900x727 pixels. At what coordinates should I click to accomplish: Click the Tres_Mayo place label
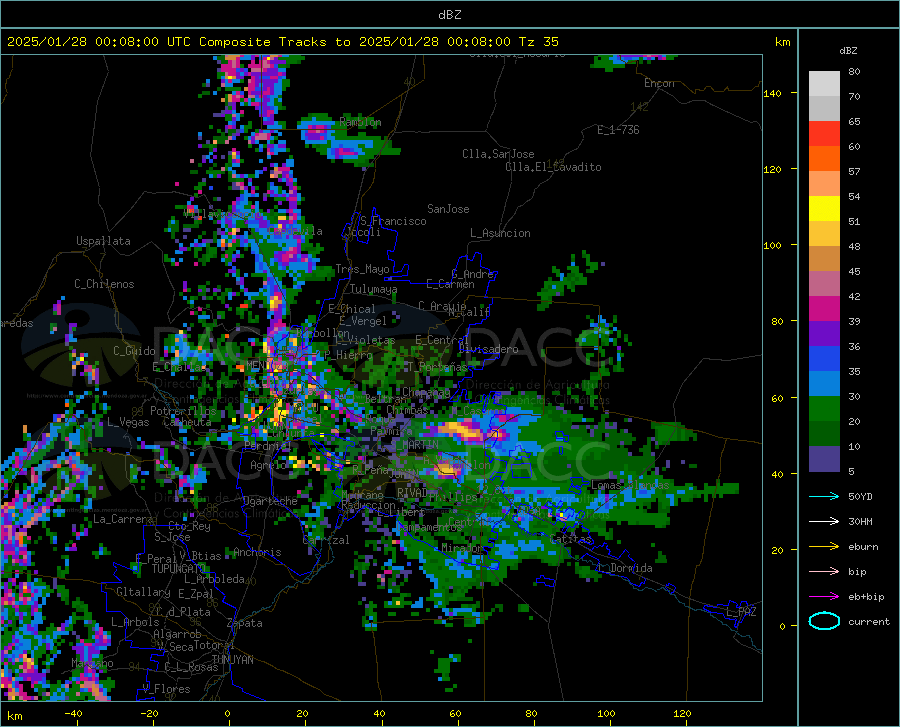(362, 269)
